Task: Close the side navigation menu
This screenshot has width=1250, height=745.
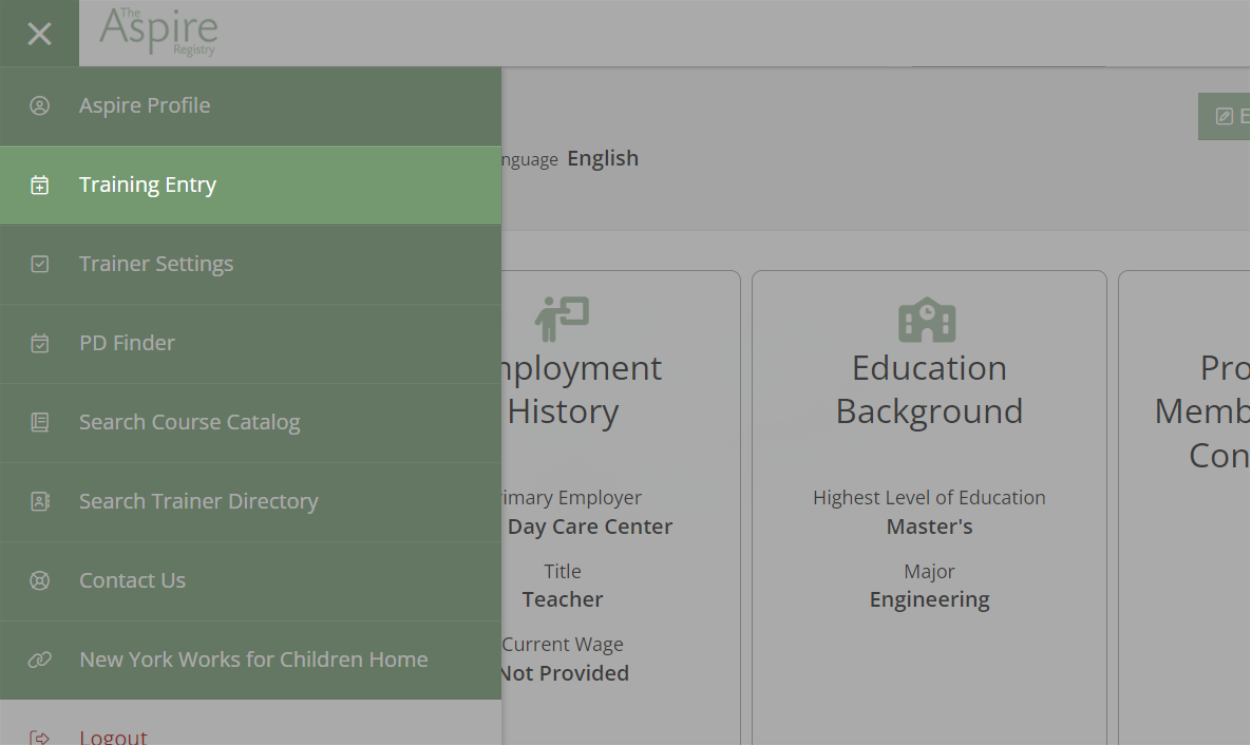Action: pyautogui.click(x=39, y=34)
